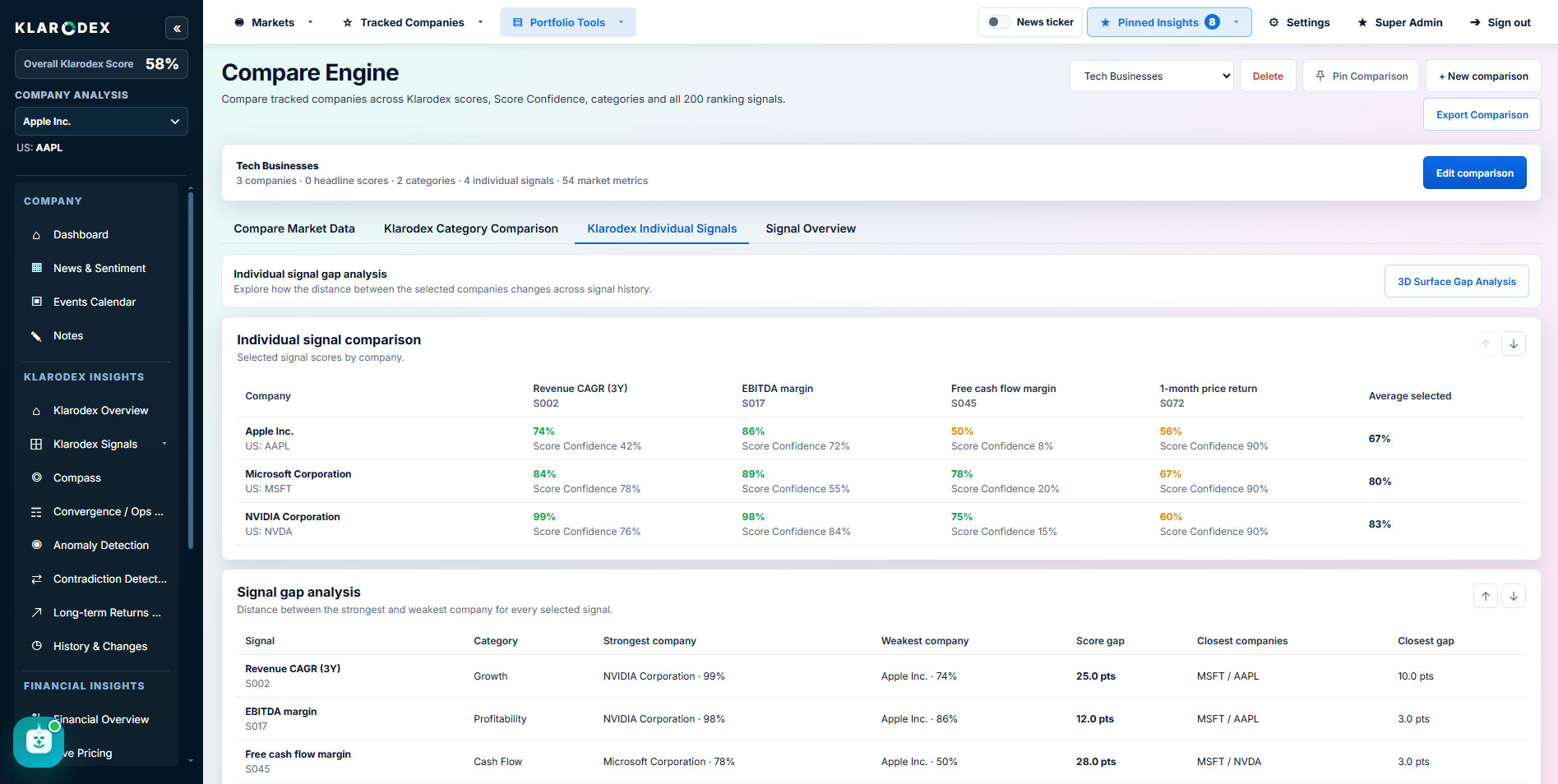Open 3D Surface Gap Analysis
This screenshot has height=784, width=1558.
(x=1457, y=281)
